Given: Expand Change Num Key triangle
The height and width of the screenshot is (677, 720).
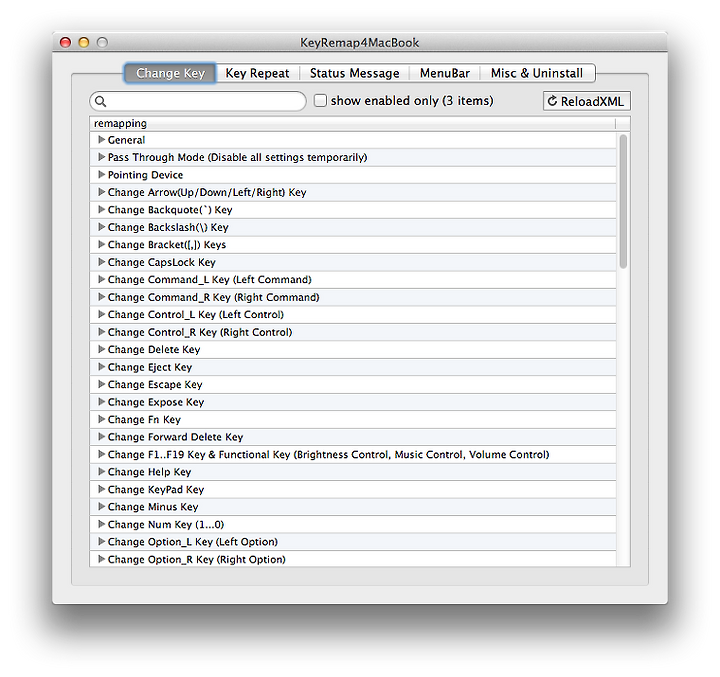Looking at the screenshot, I should (x=101, y=524).
